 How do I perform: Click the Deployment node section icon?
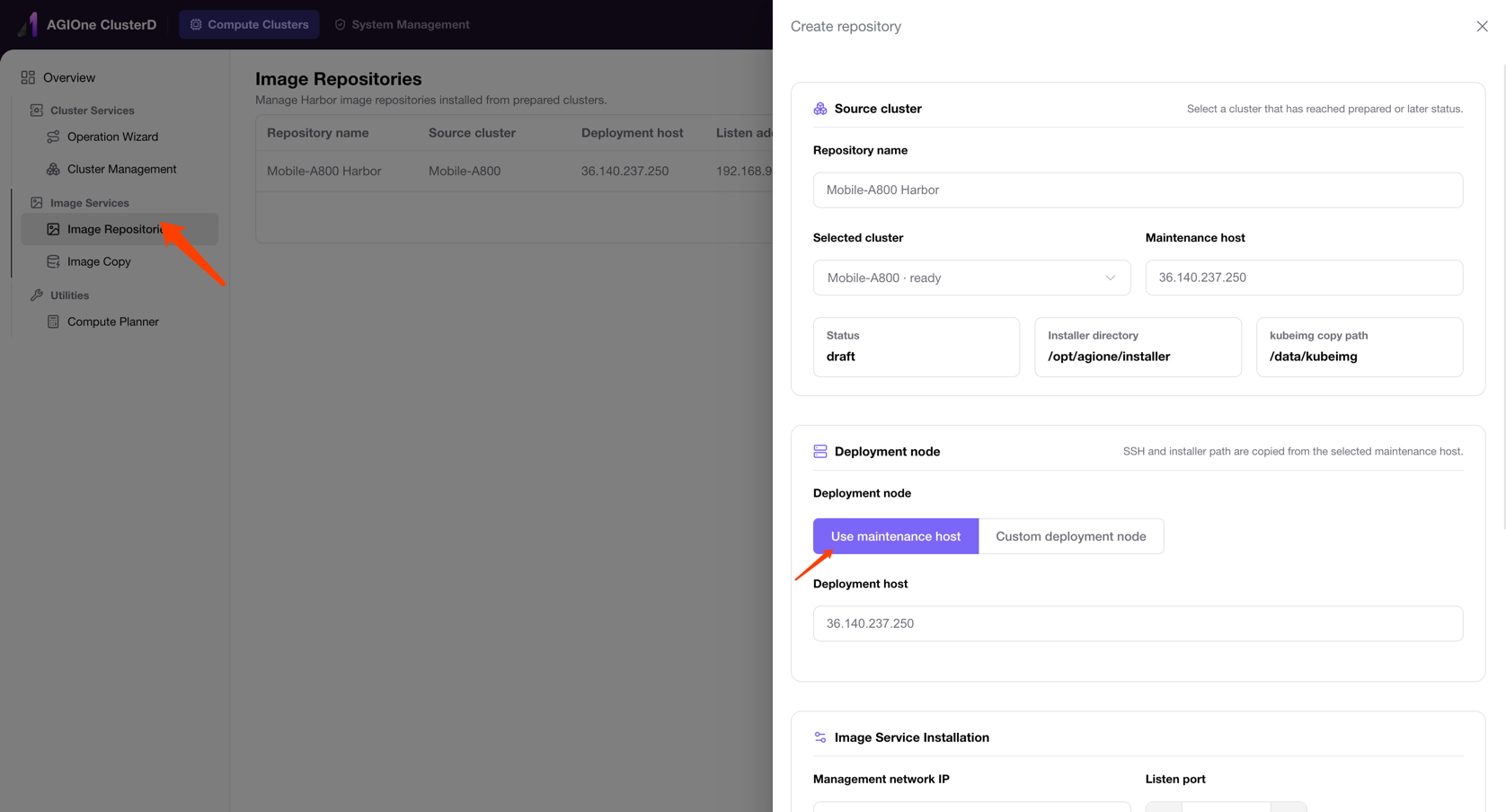820,451
